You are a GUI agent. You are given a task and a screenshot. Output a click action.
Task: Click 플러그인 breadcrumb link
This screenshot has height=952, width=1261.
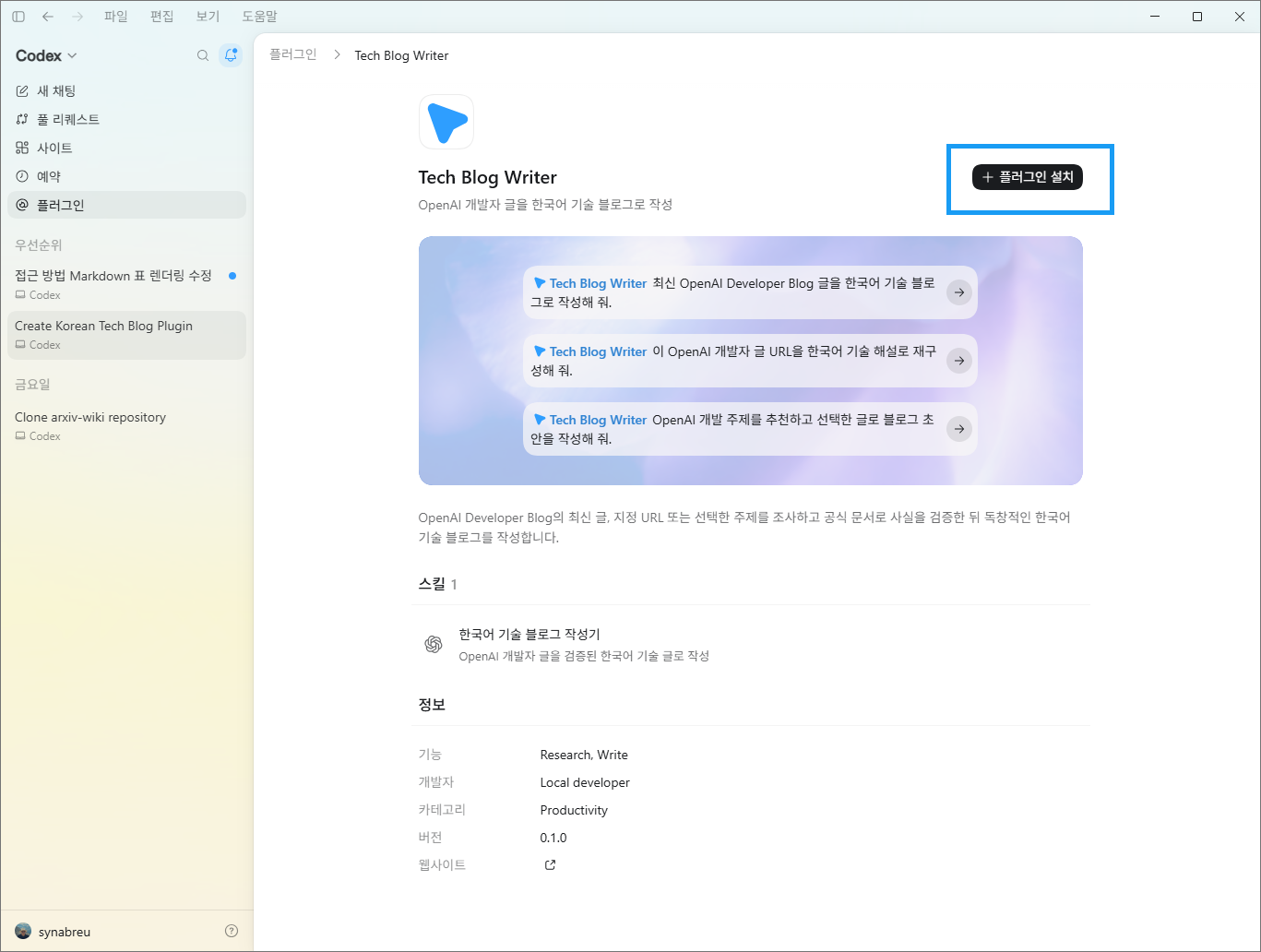[x=293, y=55]
